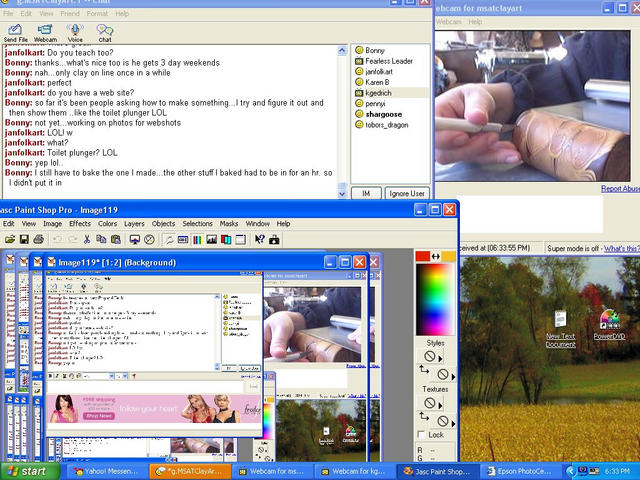Pick a color from the rainbow color picker
This screenshot has width=640, height=480.
435,299
